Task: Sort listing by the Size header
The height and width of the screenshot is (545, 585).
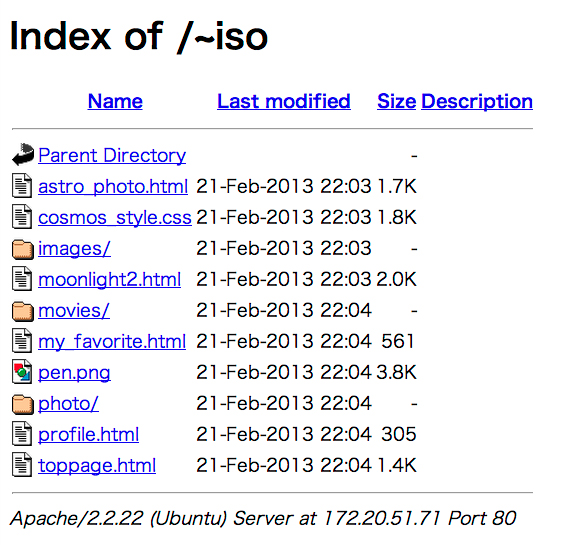Action: [x=396, y=101]
